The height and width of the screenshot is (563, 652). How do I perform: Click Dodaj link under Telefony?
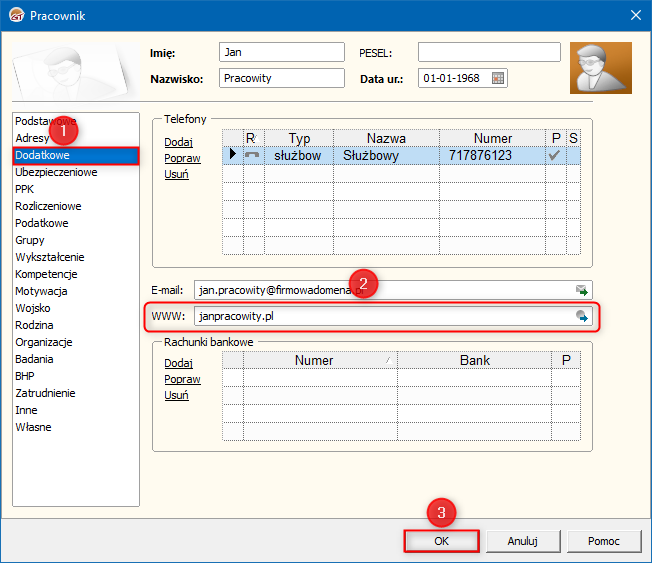pyautogui.click(x=178, y=142)
